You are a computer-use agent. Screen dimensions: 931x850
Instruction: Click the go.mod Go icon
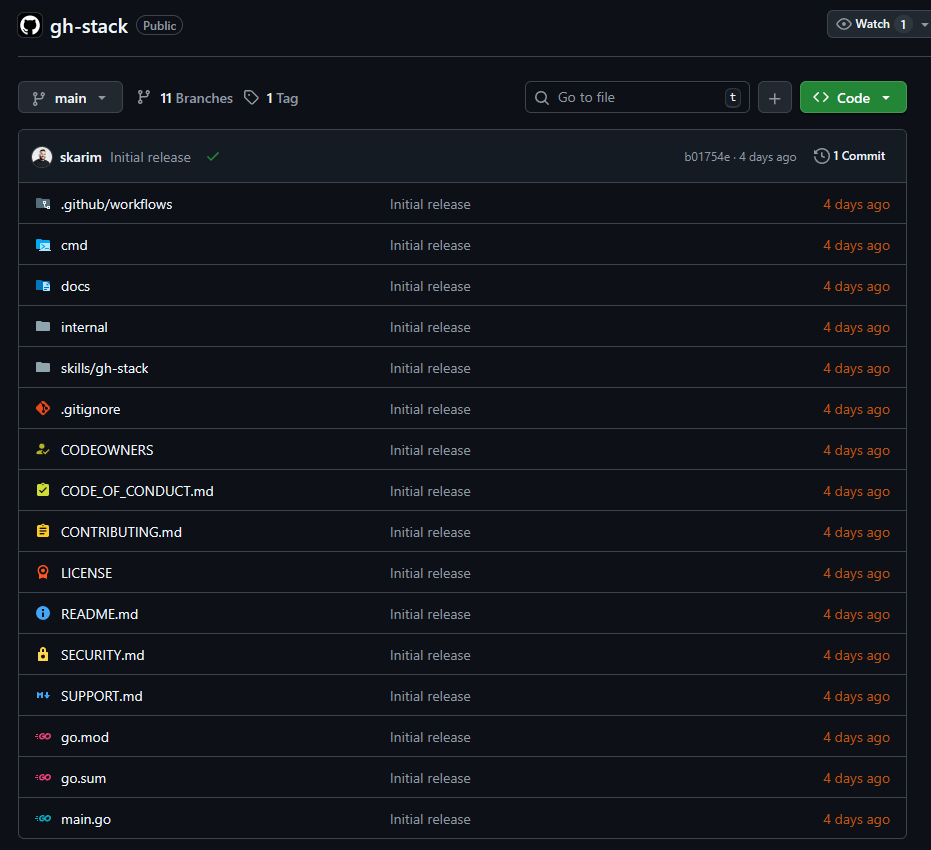point(43,736)
